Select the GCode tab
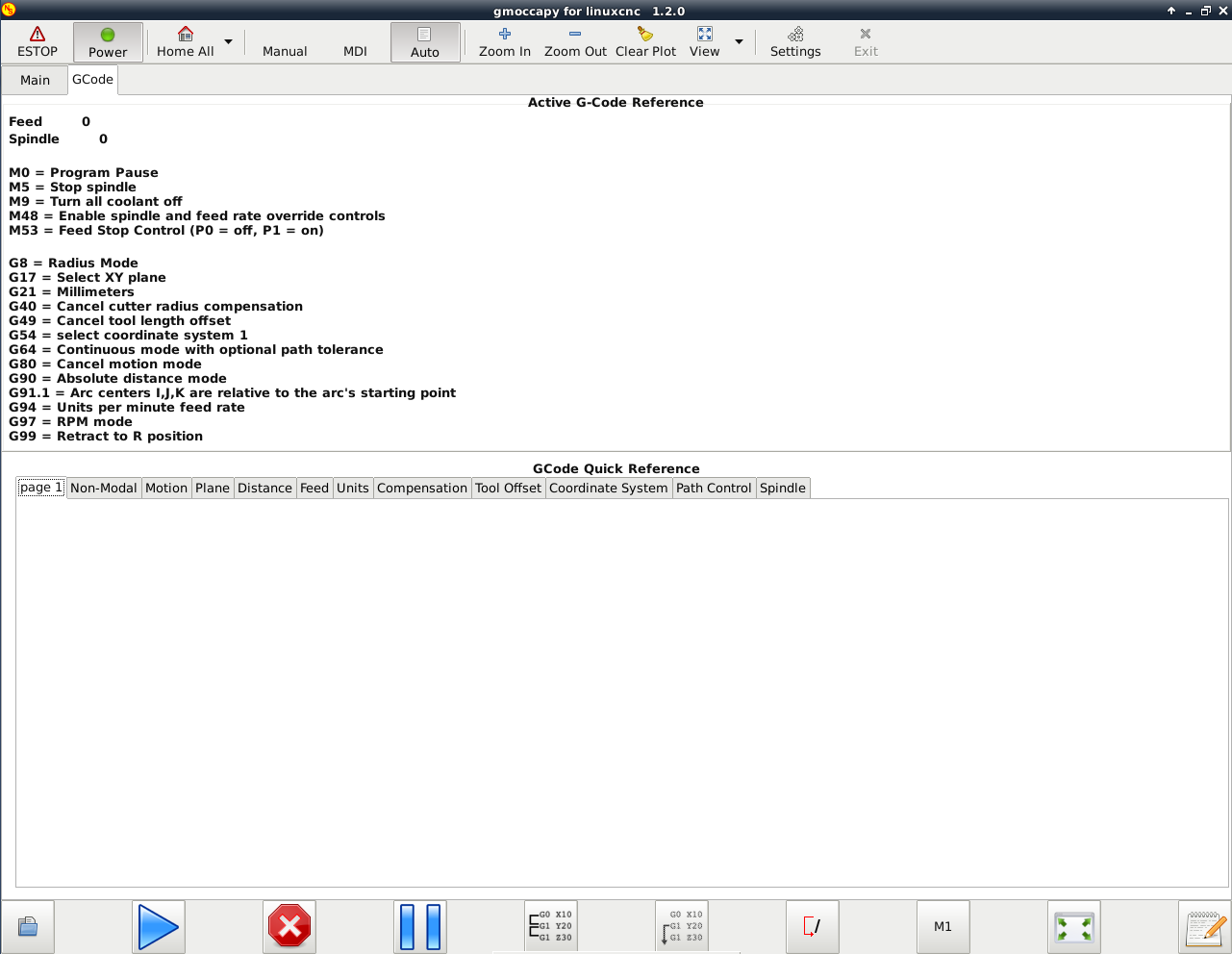This screenshot has height=954, width=1232. [x=93, y=79]
